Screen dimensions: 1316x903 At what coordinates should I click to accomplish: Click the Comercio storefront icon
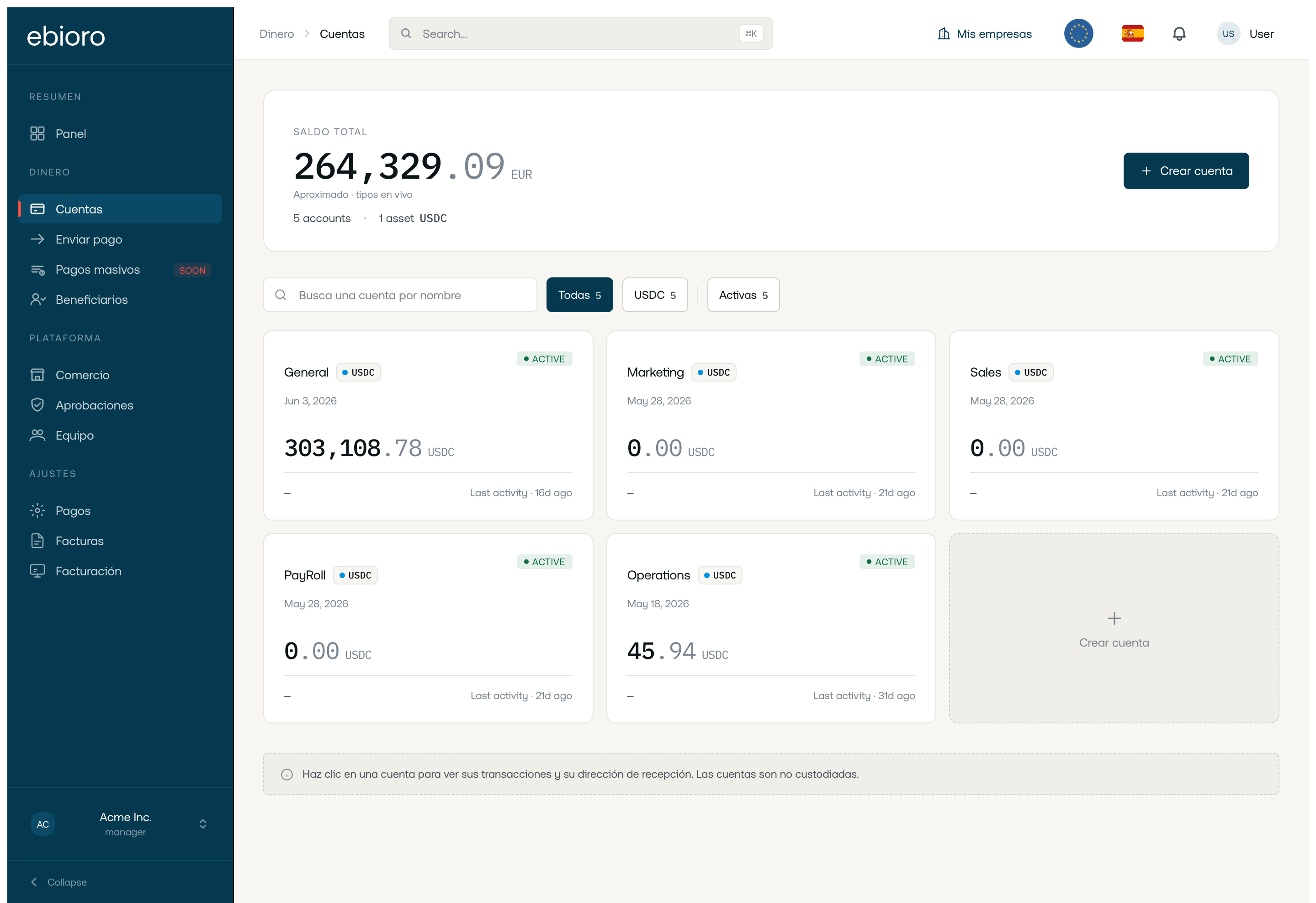click(x=37, y=375)
